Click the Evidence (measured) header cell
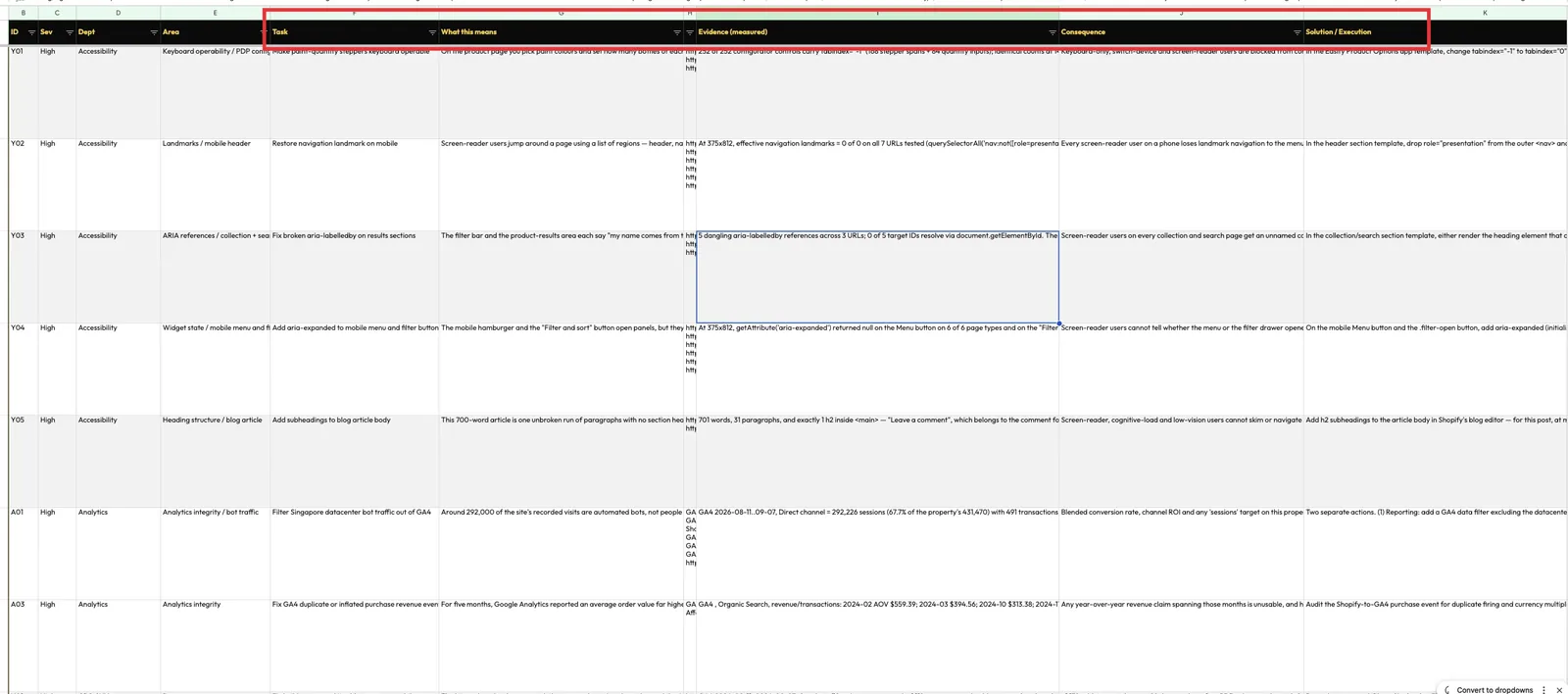This screenshot has height=694, width=1568. pos(877,32)
